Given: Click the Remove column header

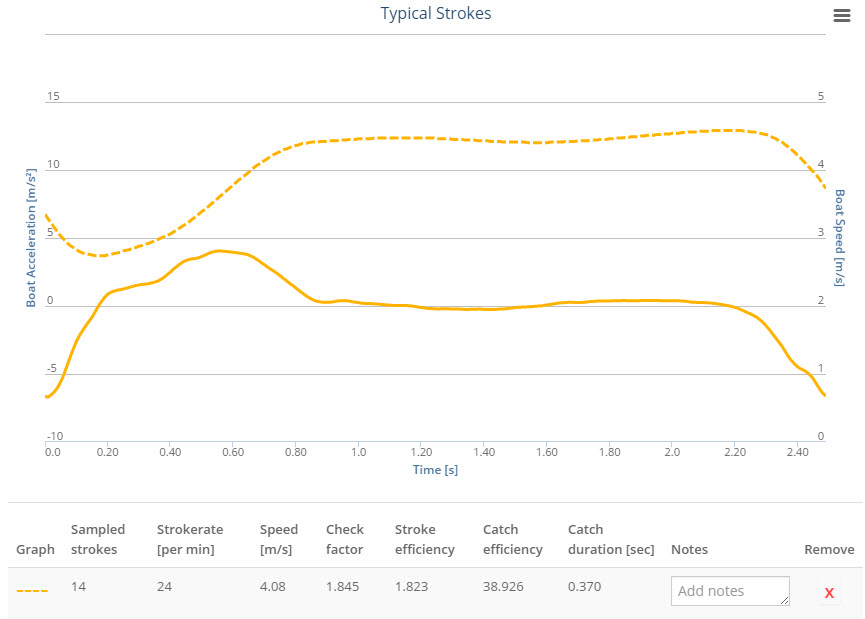Looking at the screenshot, I should coord(829,549).
